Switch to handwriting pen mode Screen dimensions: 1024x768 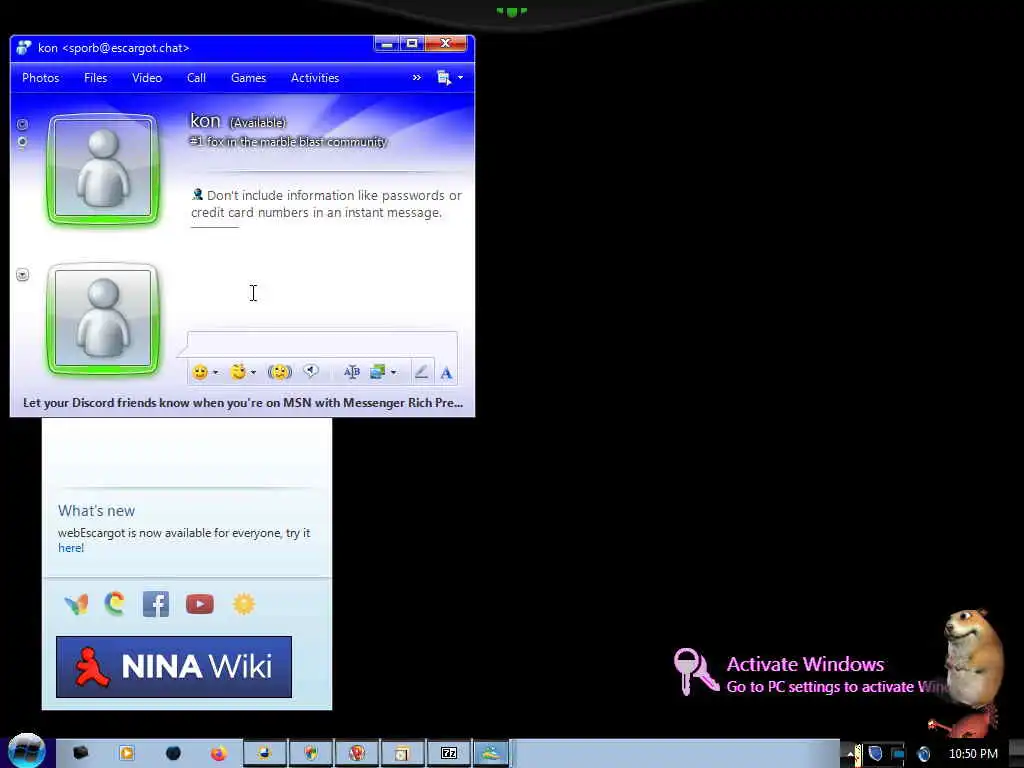tap(421, 372)
